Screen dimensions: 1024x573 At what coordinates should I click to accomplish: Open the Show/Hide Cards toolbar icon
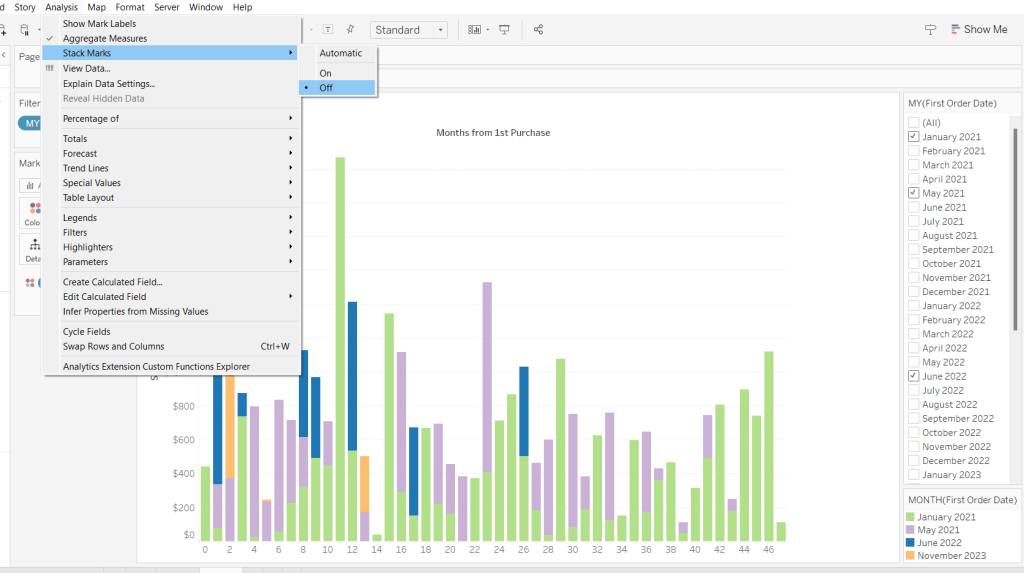point(475,30)
